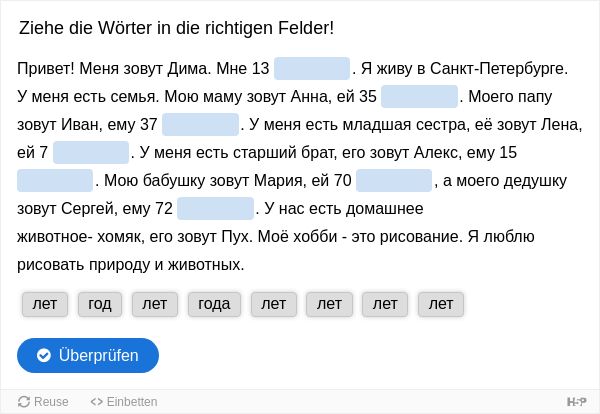Select the 'лет' chip between 'год' and 'года'

(x=155, y=304)
